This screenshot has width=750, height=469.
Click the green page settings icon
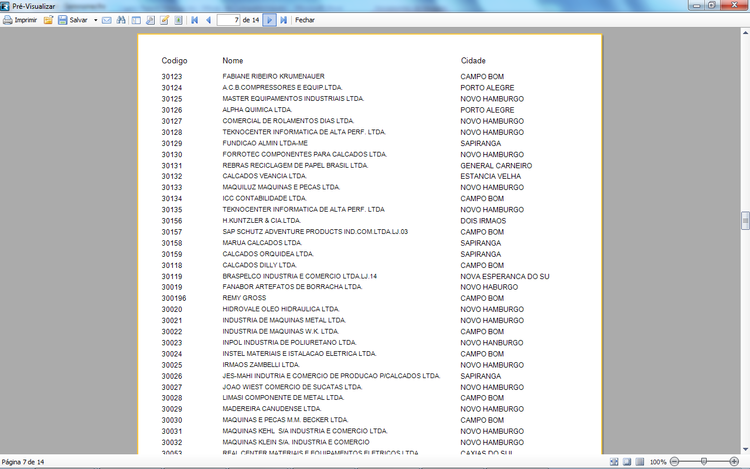[178, 20]
